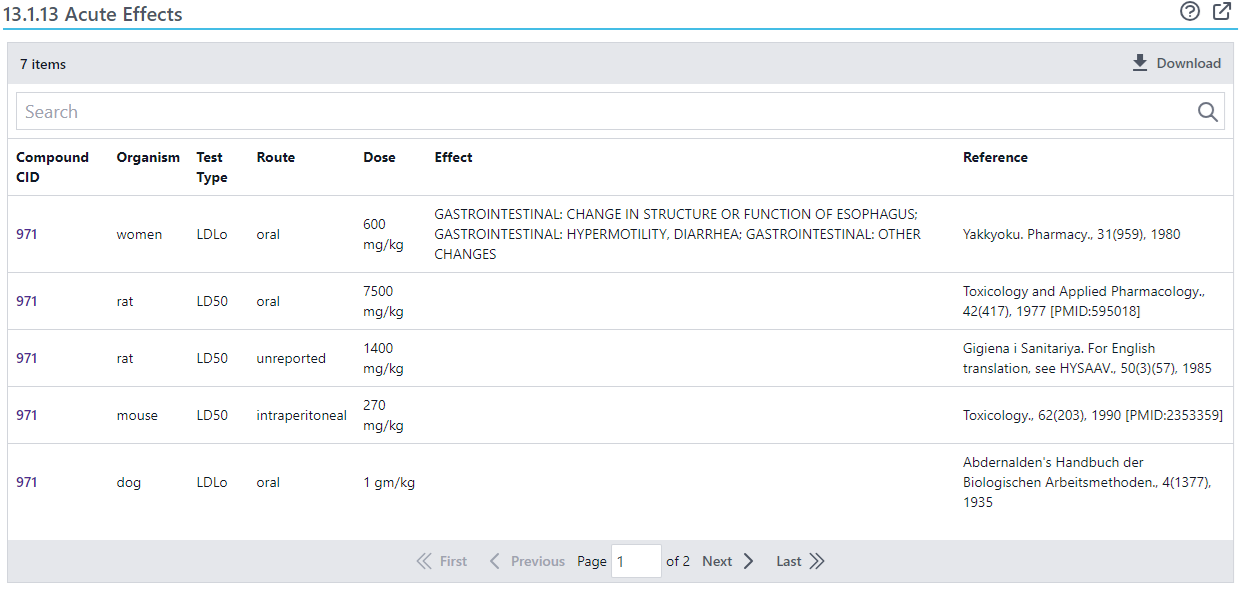Select LDLo test type in women row
Screen dimensions: 1239x591
(x=212, y=234)
